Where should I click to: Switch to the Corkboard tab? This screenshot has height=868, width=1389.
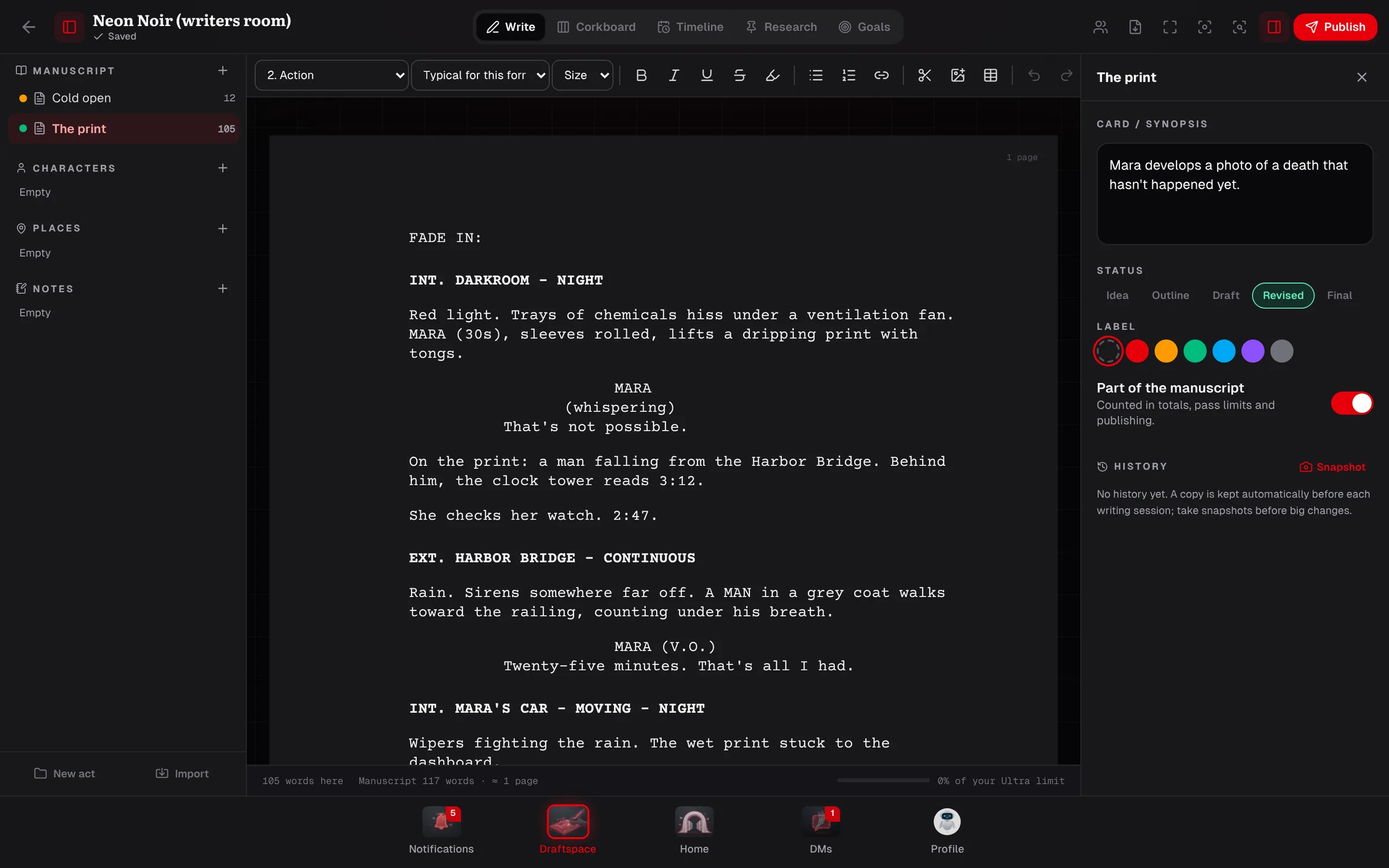[x=596, y=27]
